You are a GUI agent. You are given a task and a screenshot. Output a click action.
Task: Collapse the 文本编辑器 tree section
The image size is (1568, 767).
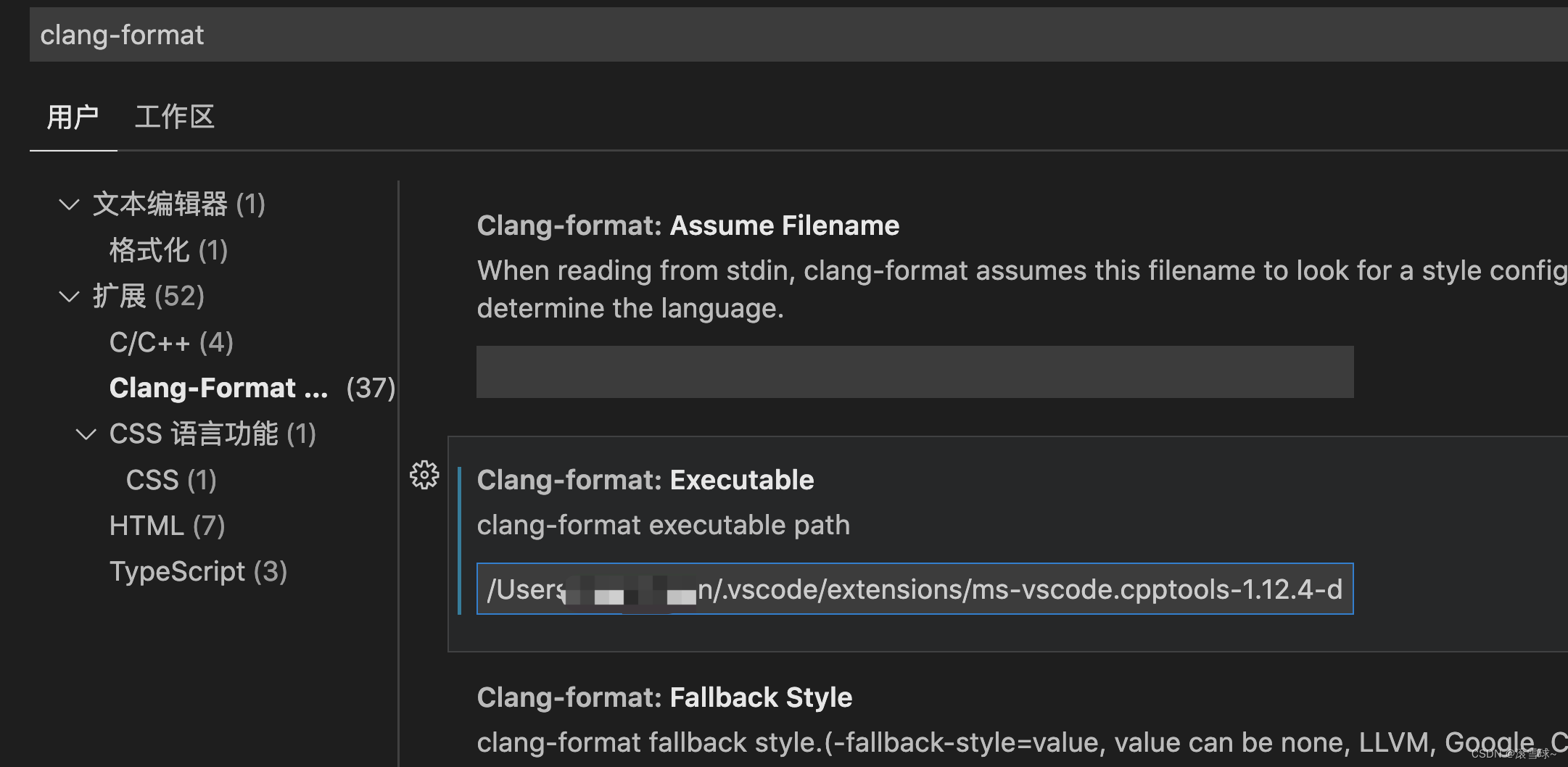69,204
